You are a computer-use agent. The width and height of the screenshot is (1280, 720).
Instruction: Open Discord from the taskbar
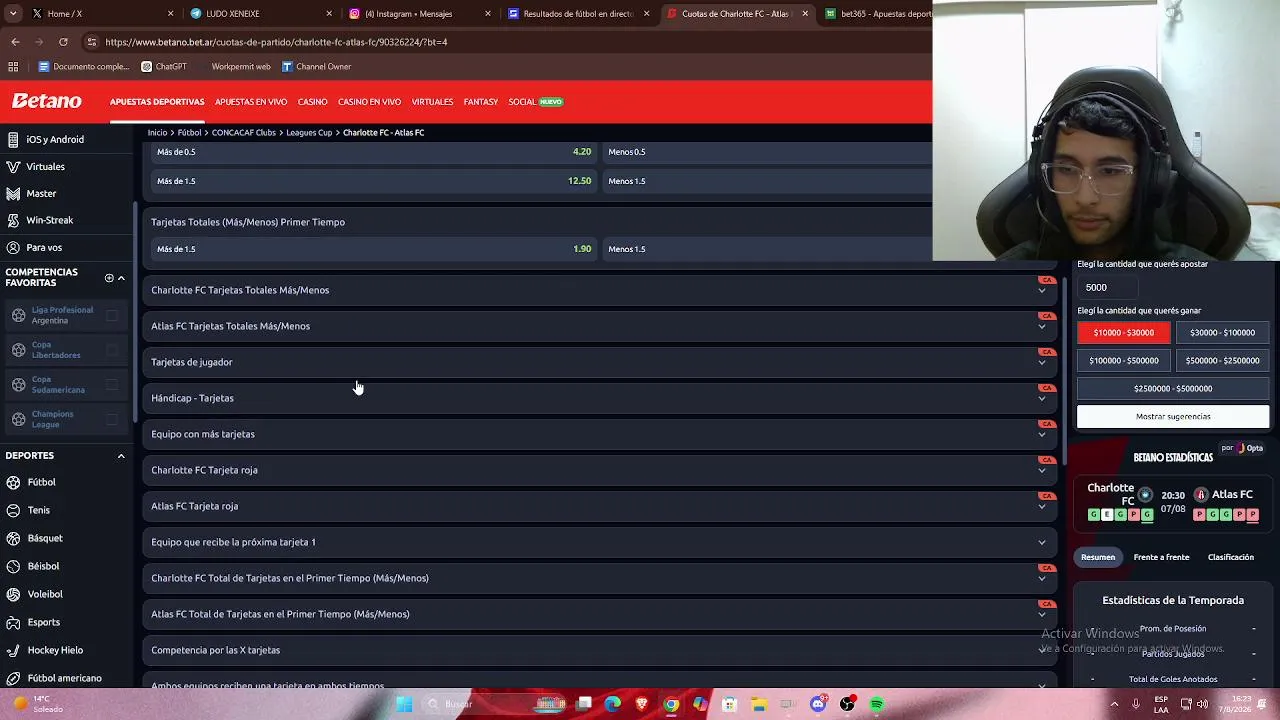(818, 704)
